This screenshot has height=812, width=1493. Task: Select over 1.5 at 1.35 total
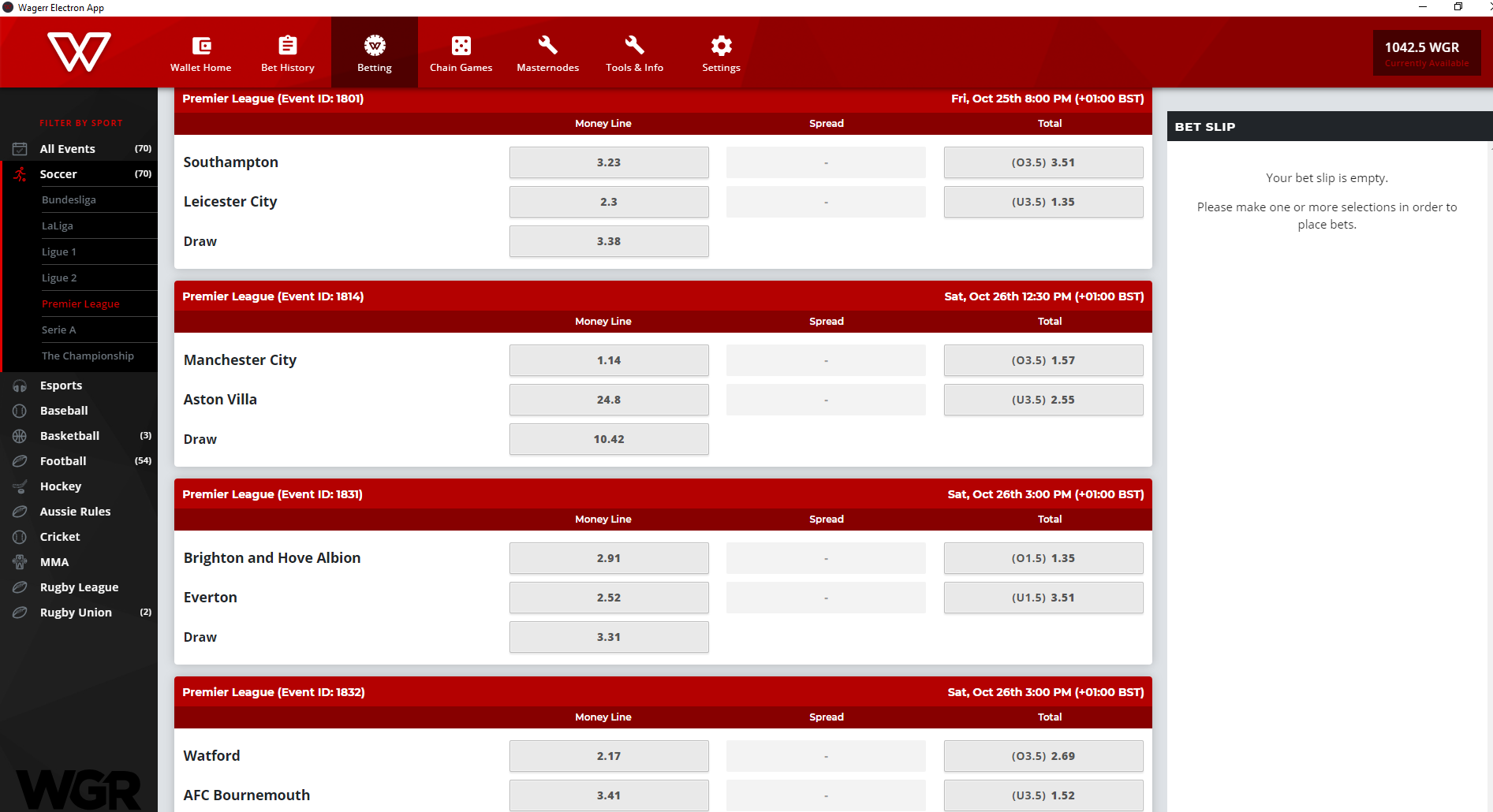click(1043, 558)
